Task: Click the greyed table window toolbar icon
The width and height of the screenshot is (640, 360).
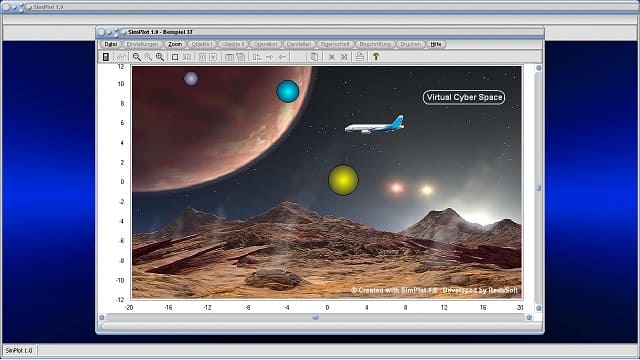Action: [x=229, y=57]
